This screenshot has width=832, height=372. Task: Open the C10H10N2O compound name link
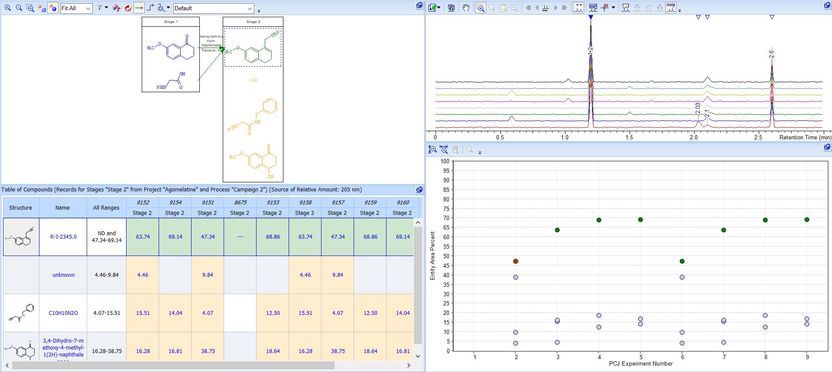63,313
